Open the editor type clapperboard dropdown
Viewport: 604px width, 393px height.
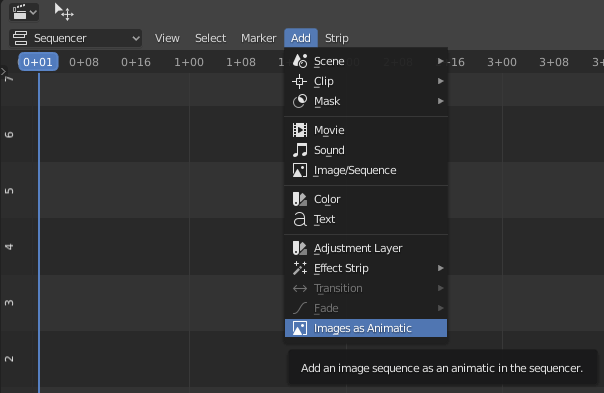point(24,12)
